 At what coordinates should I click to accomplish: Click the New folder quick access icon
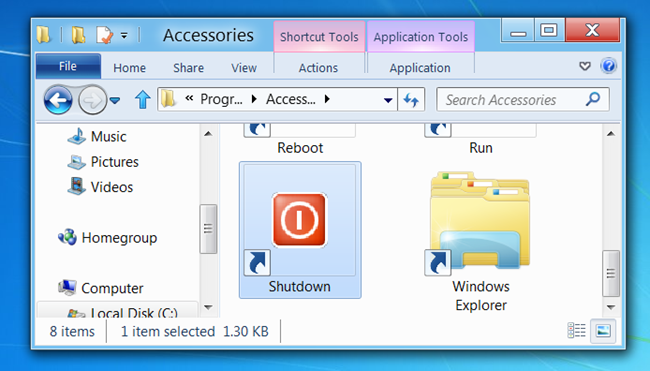pyautogui.click(x=78, y=35)
